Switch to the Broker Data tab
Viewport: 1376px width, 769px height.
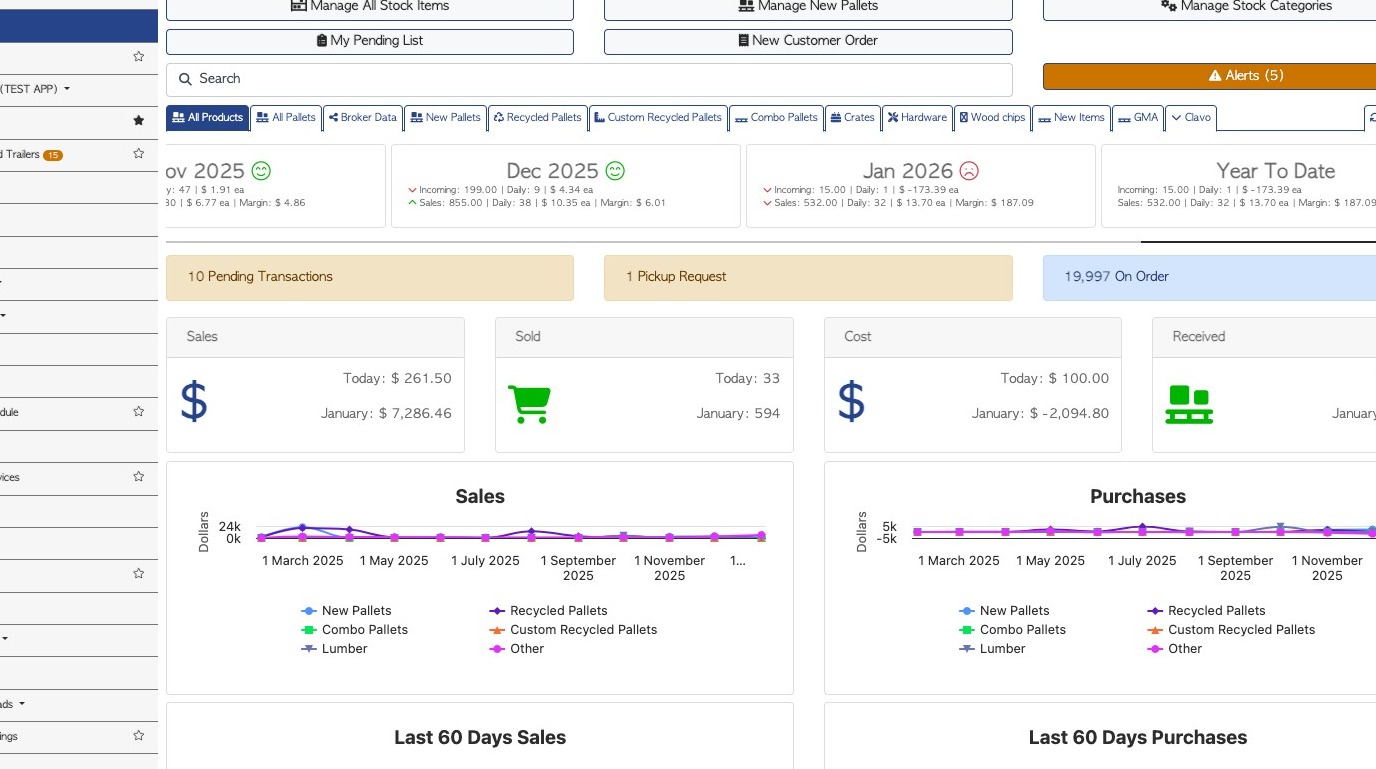coord(363,118)
